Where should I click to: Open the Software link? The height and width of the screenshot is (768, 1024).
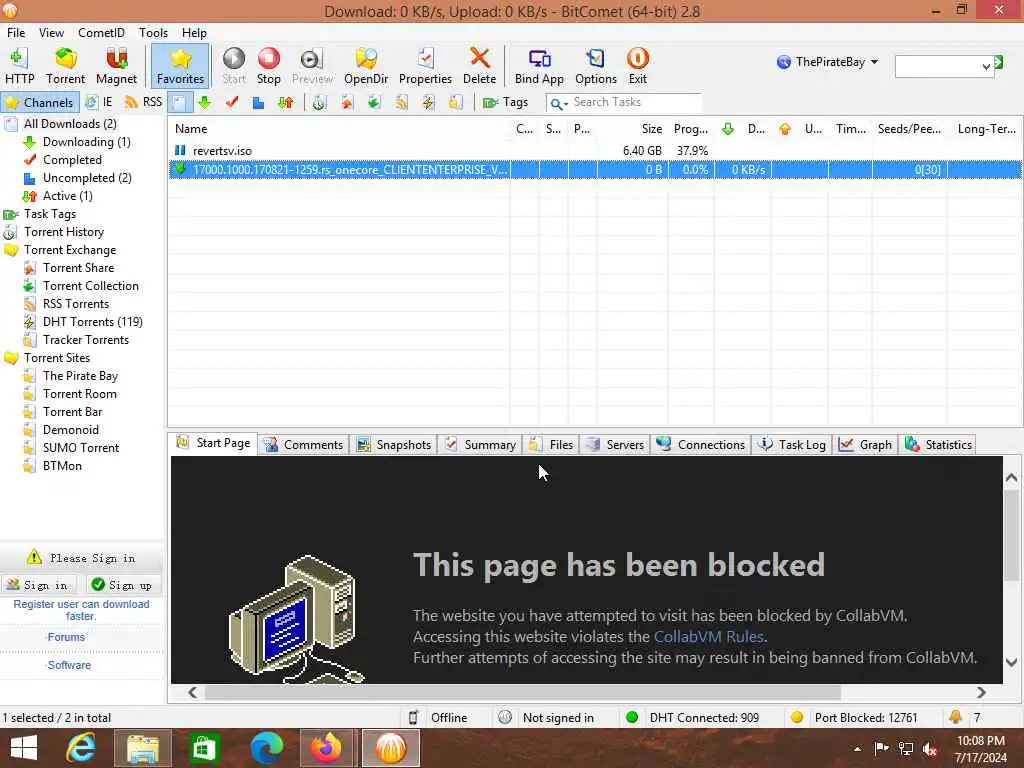pyautogui.click(x=69, y=665)
